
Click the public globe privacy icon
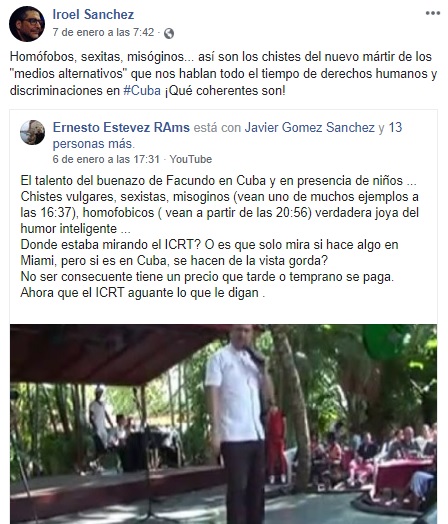click(x=169, y=33)
